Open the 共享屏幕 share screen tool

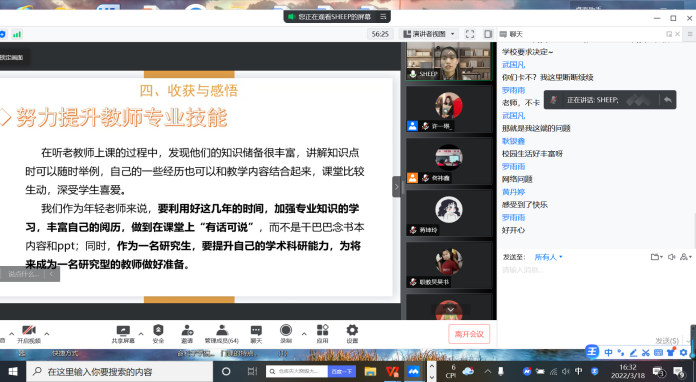[x=123, y=334]
